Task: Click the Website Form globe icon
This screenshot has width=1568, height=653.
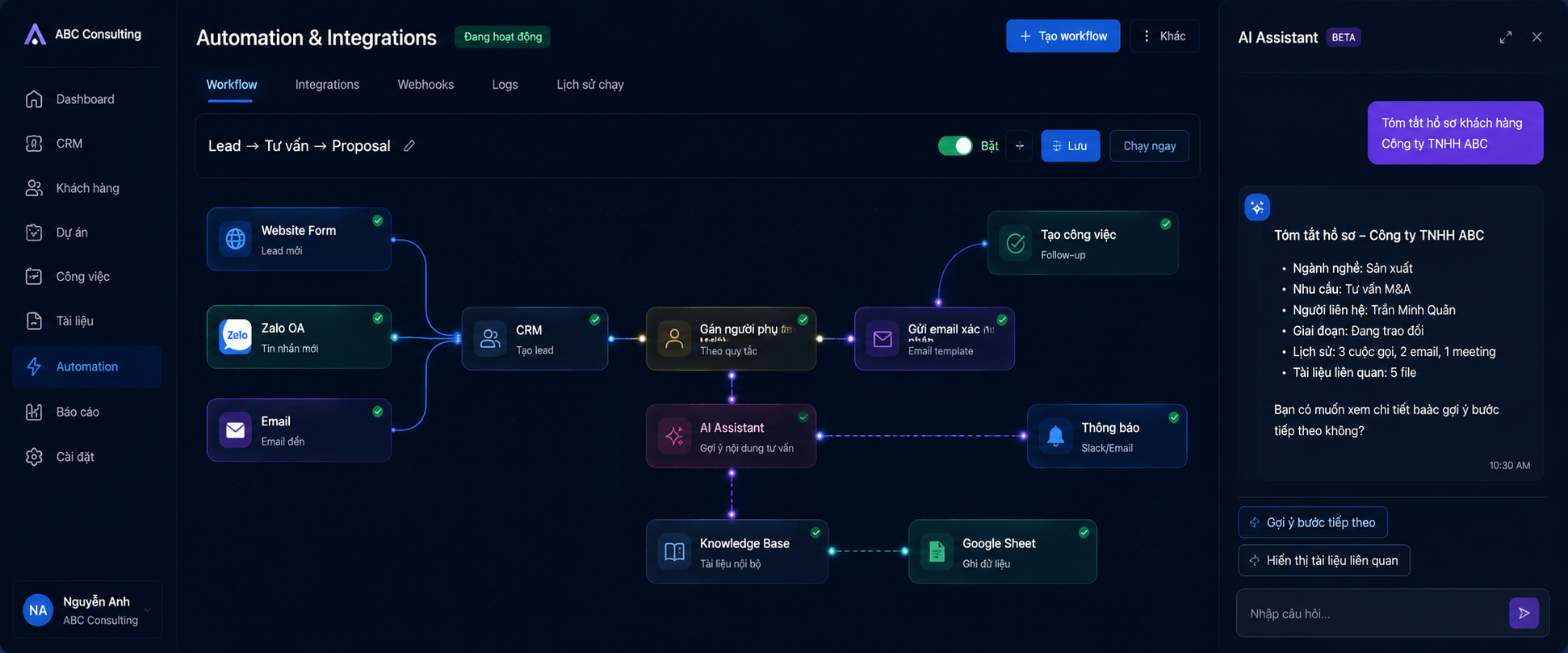Action: coord(235,239)
